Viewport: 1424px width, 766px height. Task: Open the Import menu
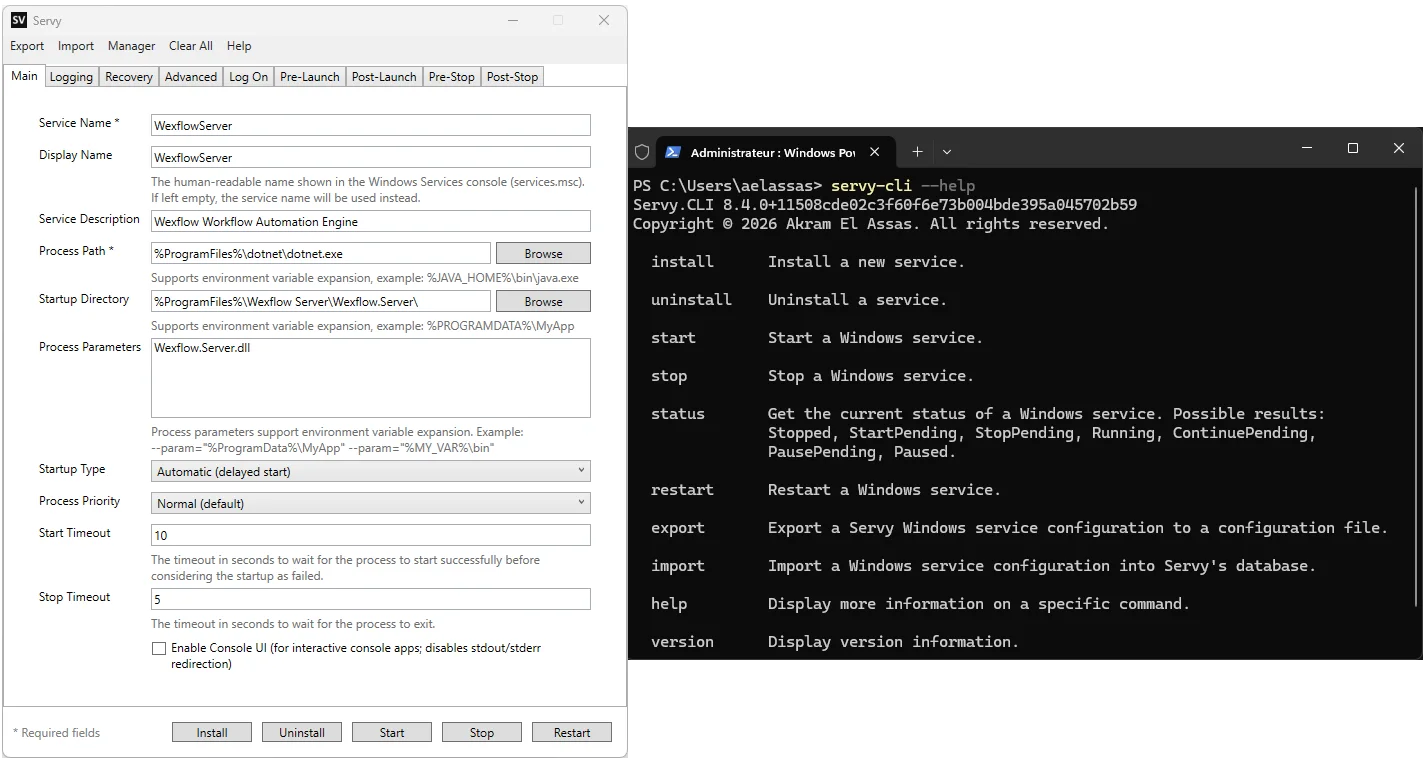76,46
